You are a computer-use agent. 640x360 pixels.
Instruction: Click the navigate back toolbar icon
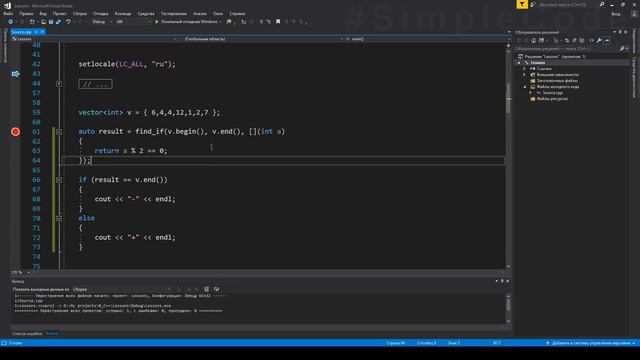pyautogui.click(x=11, y=22)
